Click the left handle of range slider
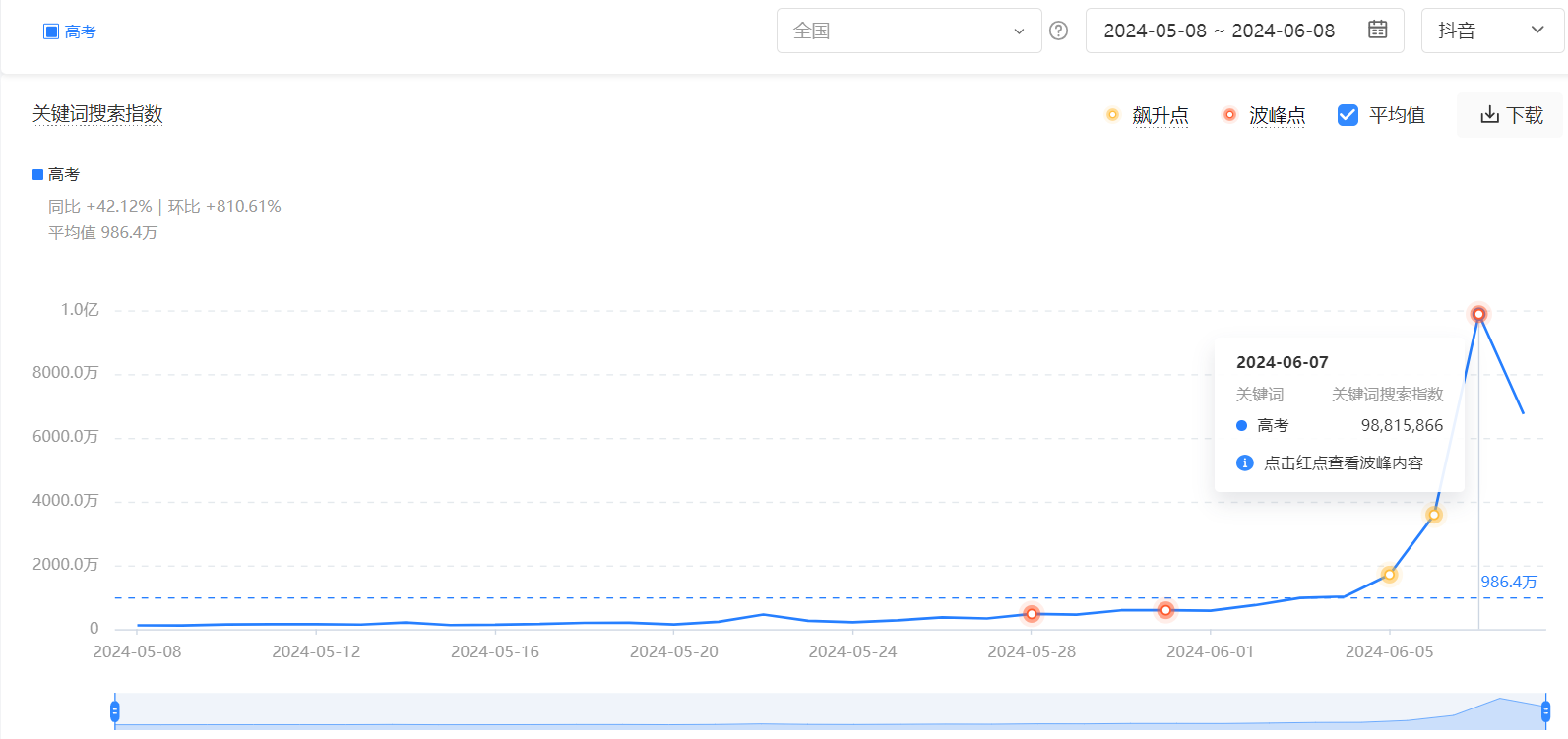This screenshot has width=1568, height=739. [x=115, y=710]
